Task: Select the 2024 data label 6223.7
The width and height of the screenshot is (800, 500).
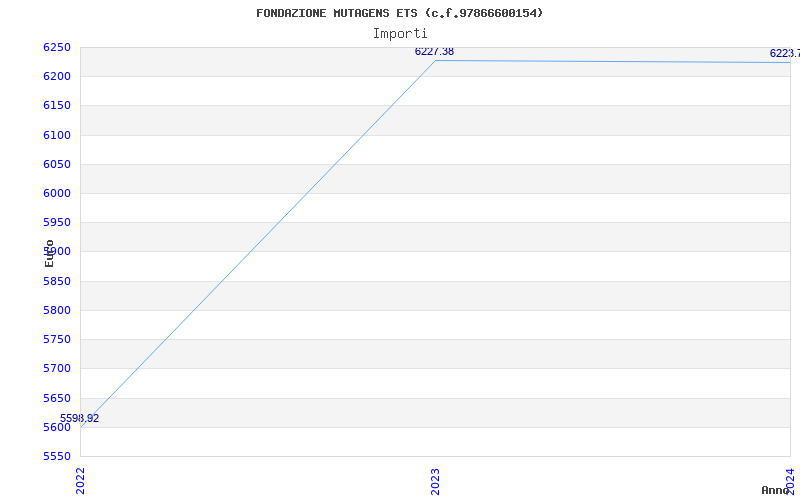Action: 785,53
